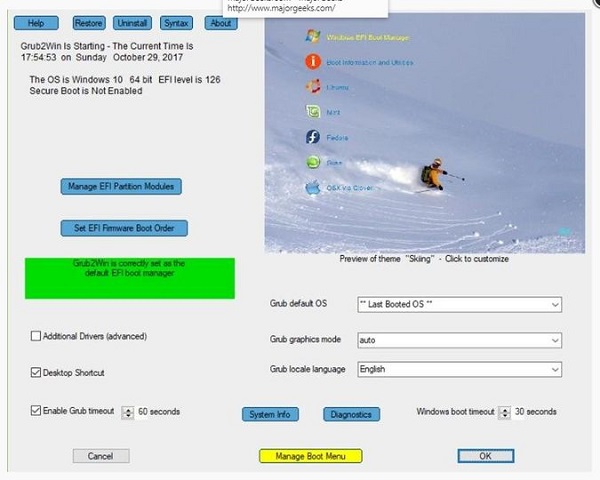This screenshot has width=600, height=480.
Task: Open the About button
Action: [221, 23]
